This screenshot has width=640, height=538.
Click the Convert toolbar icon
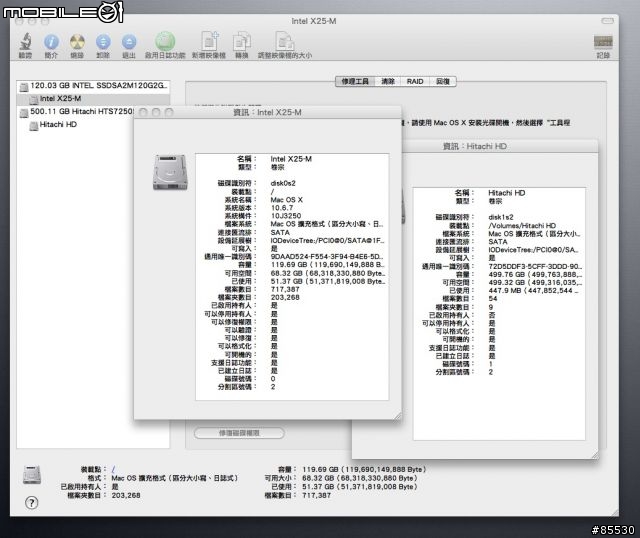[242, 41]
